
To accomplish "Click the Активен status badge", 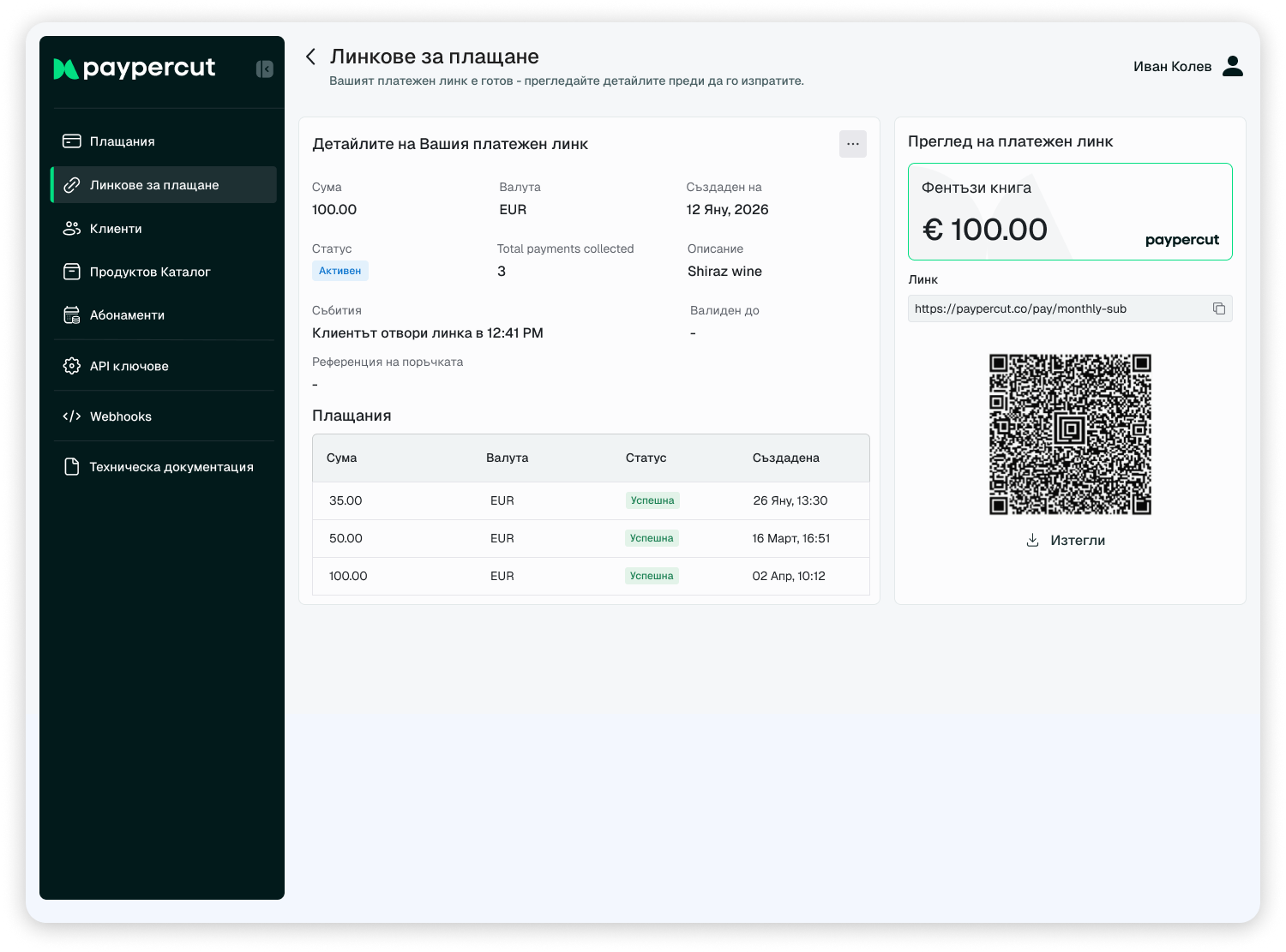I will [340, 271].
